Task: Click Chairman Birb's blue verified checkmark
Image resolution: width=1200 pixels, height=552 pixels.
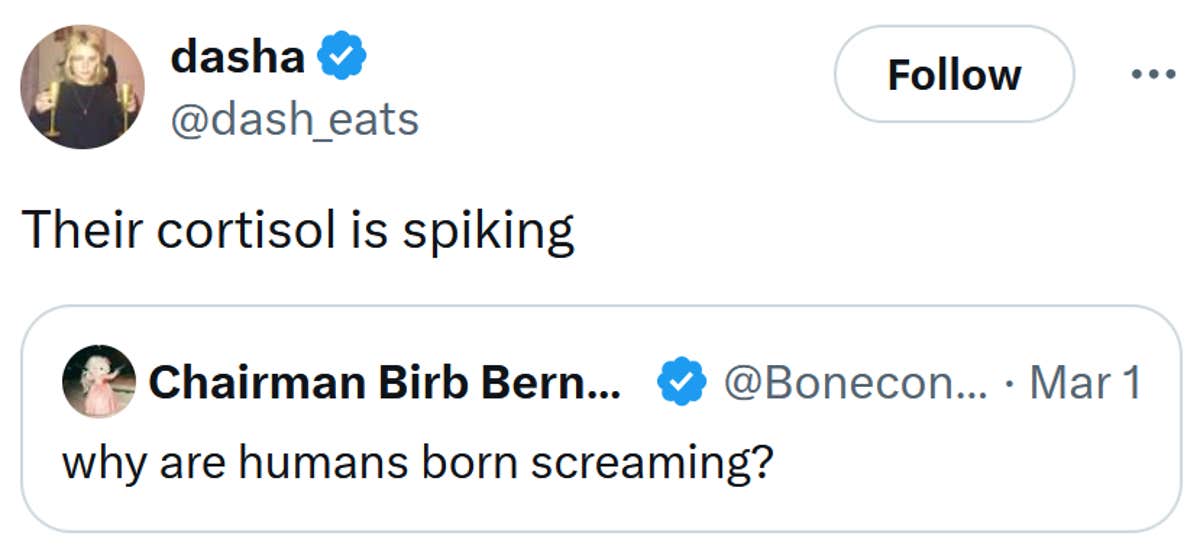Action: click(x=680, y=382)
